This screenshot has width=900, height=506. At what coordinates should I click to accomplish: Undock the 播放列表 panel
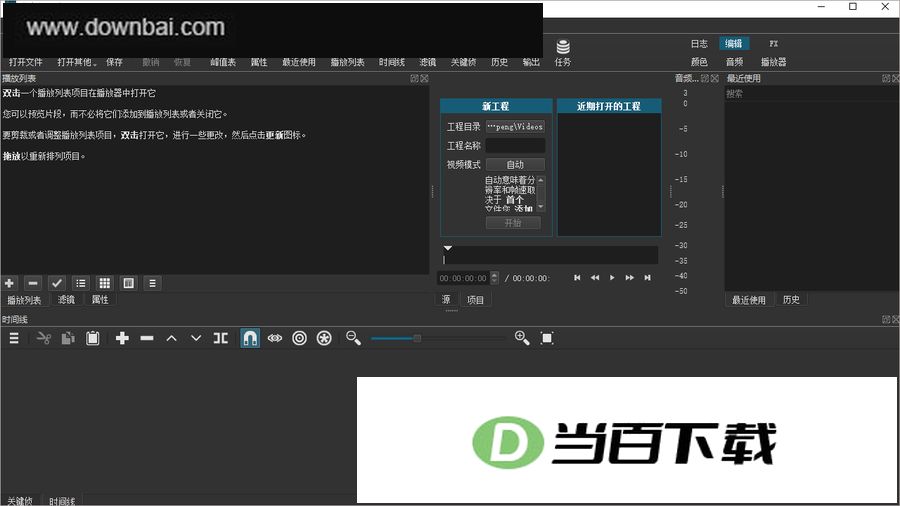[414, 79]
